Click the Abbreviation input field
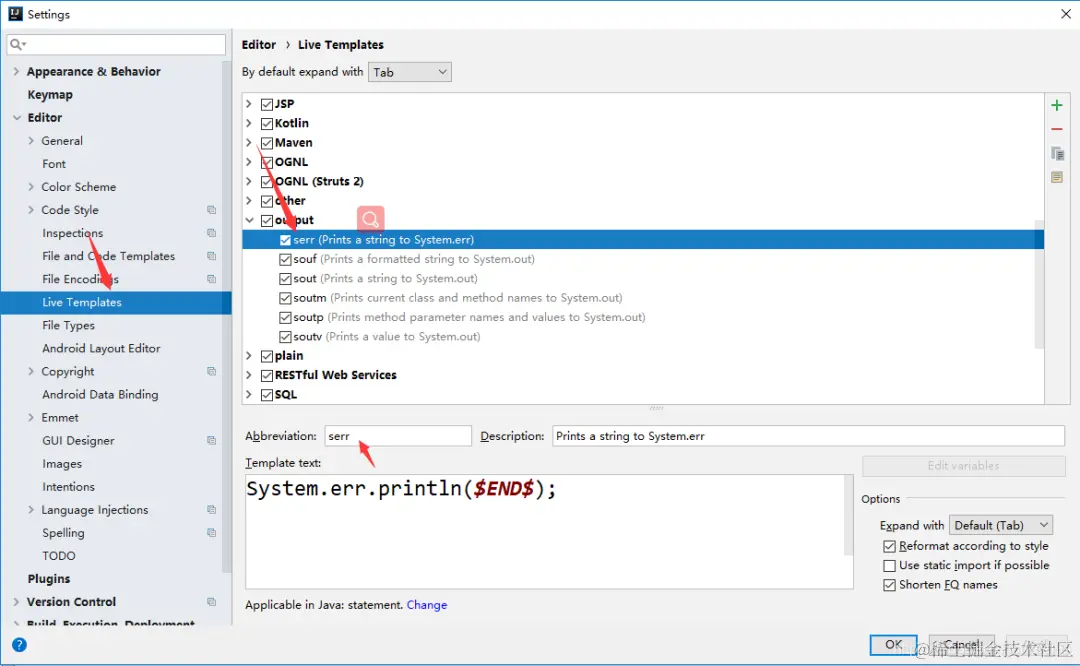This screenshot has height=666, width=1080. 398,436
